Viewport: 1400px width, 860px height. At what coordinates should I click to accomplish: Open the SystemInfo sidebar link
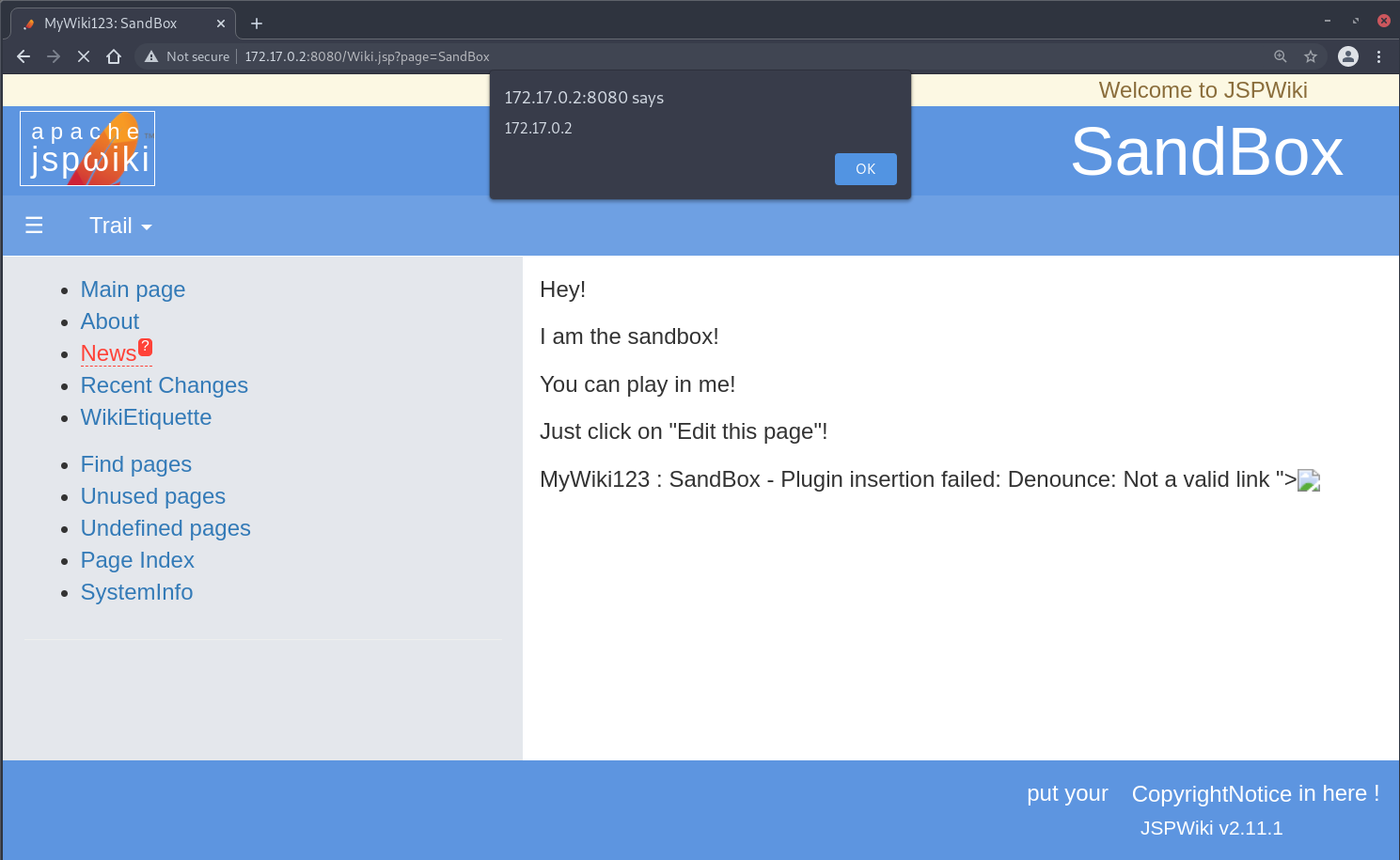136,592
